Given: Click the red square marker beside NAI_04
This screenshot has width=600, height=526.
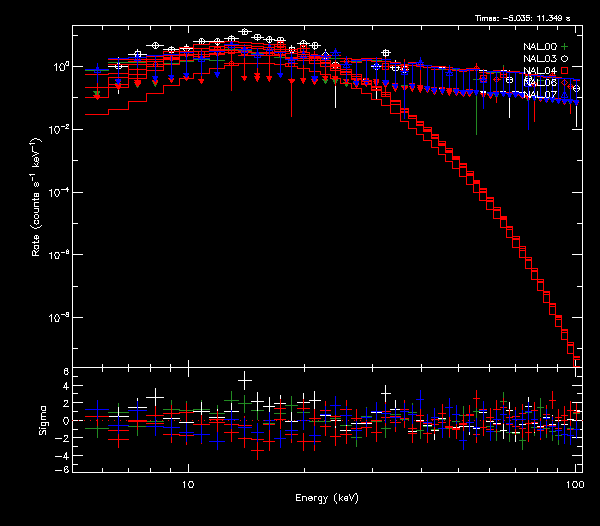Looking at the screenshot, I should click(x=565, y=71).
